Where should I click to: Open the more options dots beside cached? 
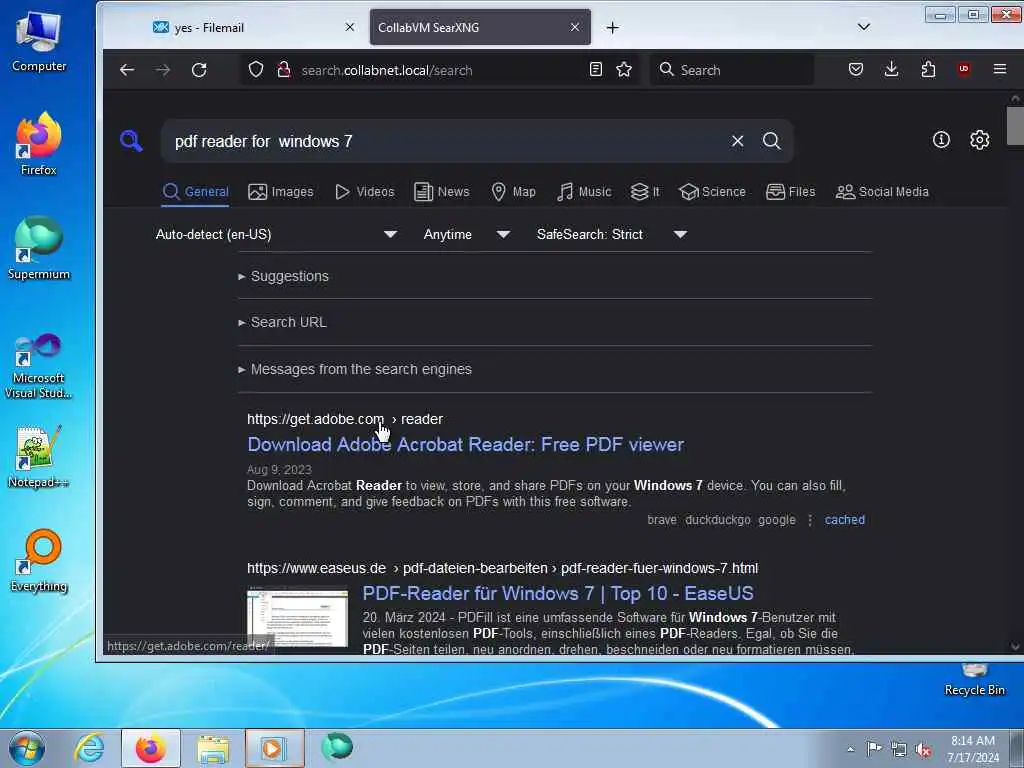tap(810, 520)
